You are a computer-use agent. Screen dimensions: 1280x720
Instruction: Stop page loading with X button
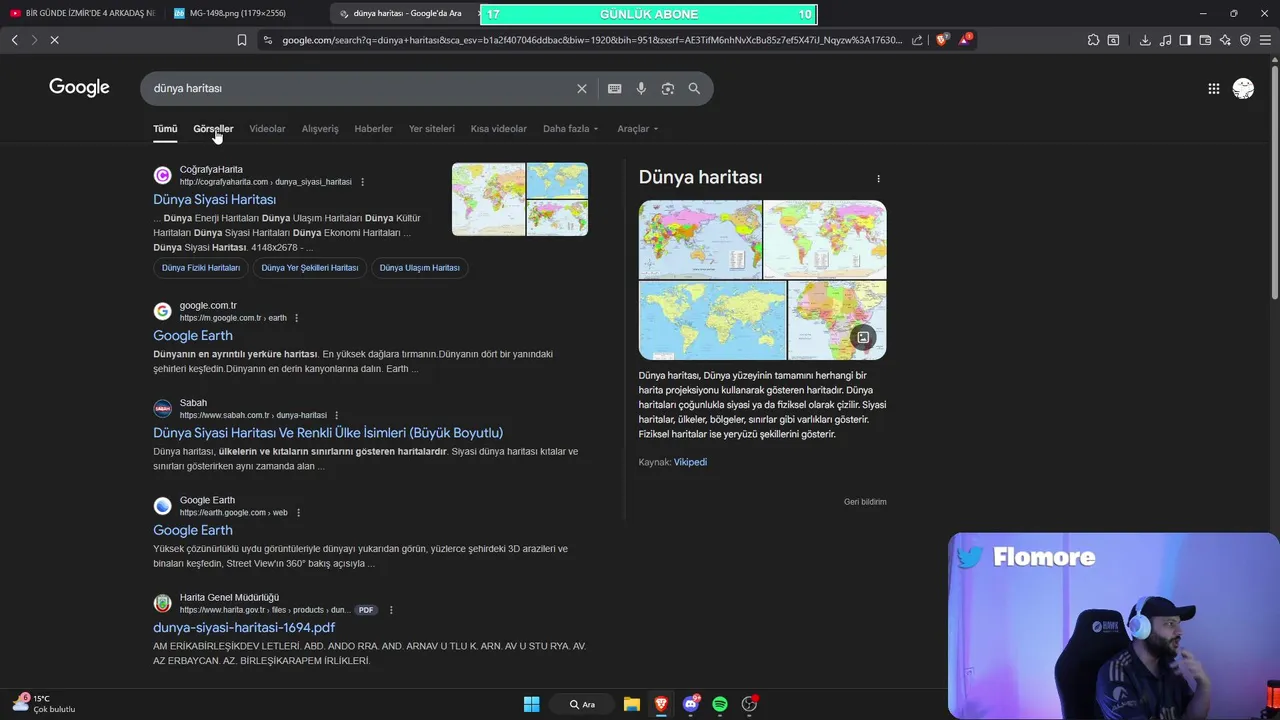[54, 40]
